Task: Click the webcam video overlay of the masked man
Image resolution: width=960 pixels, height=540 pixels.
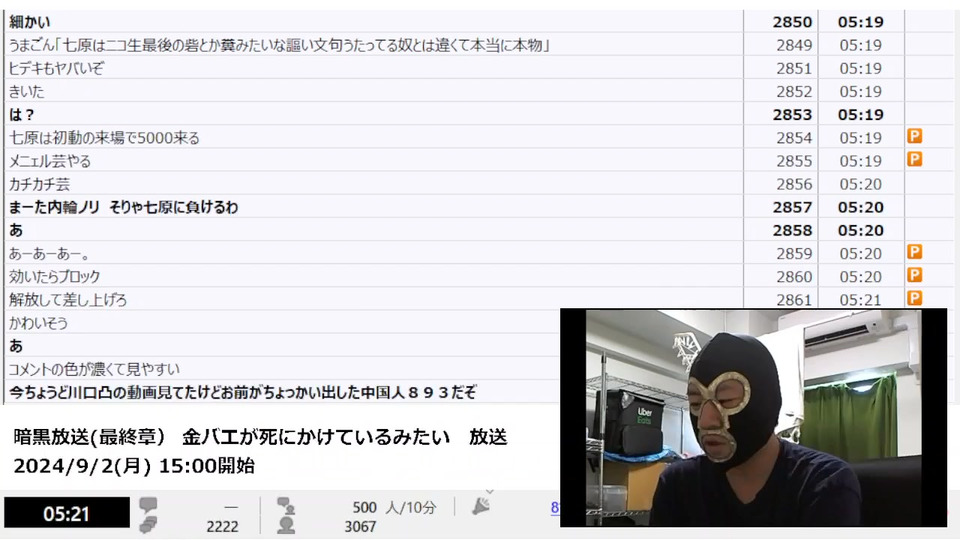Action: click(754, 418)
